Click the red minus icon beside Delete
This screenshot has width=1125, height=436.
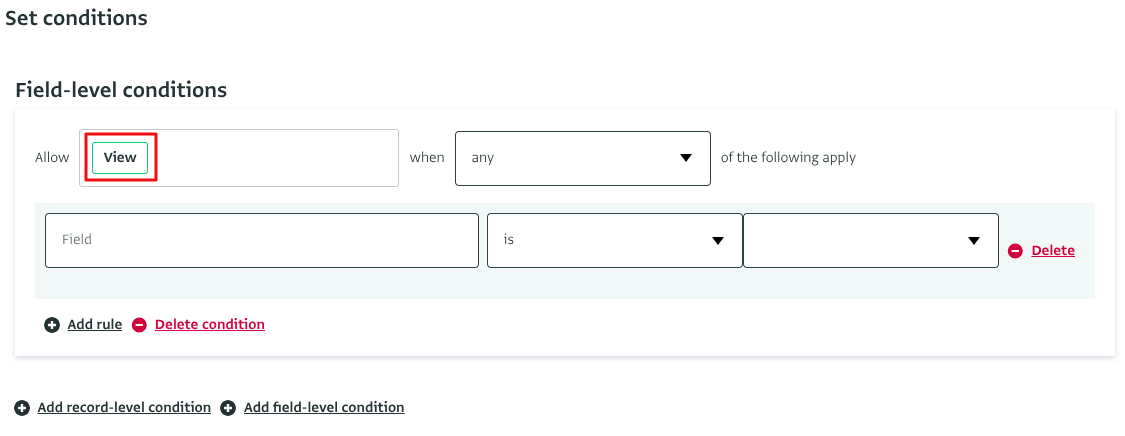[1016, 251]
